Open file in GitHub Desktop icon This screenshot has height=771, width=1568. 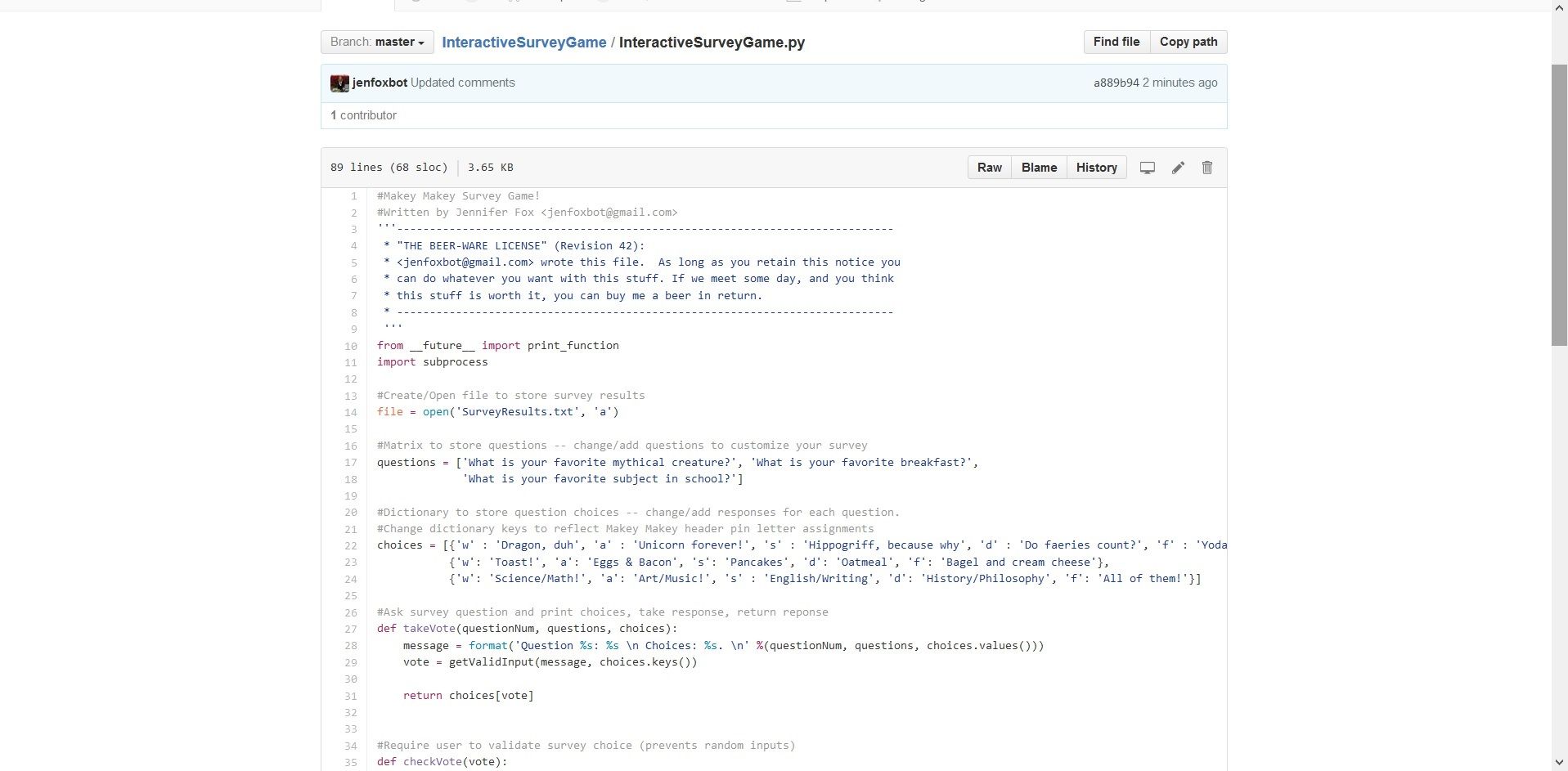1148,168
